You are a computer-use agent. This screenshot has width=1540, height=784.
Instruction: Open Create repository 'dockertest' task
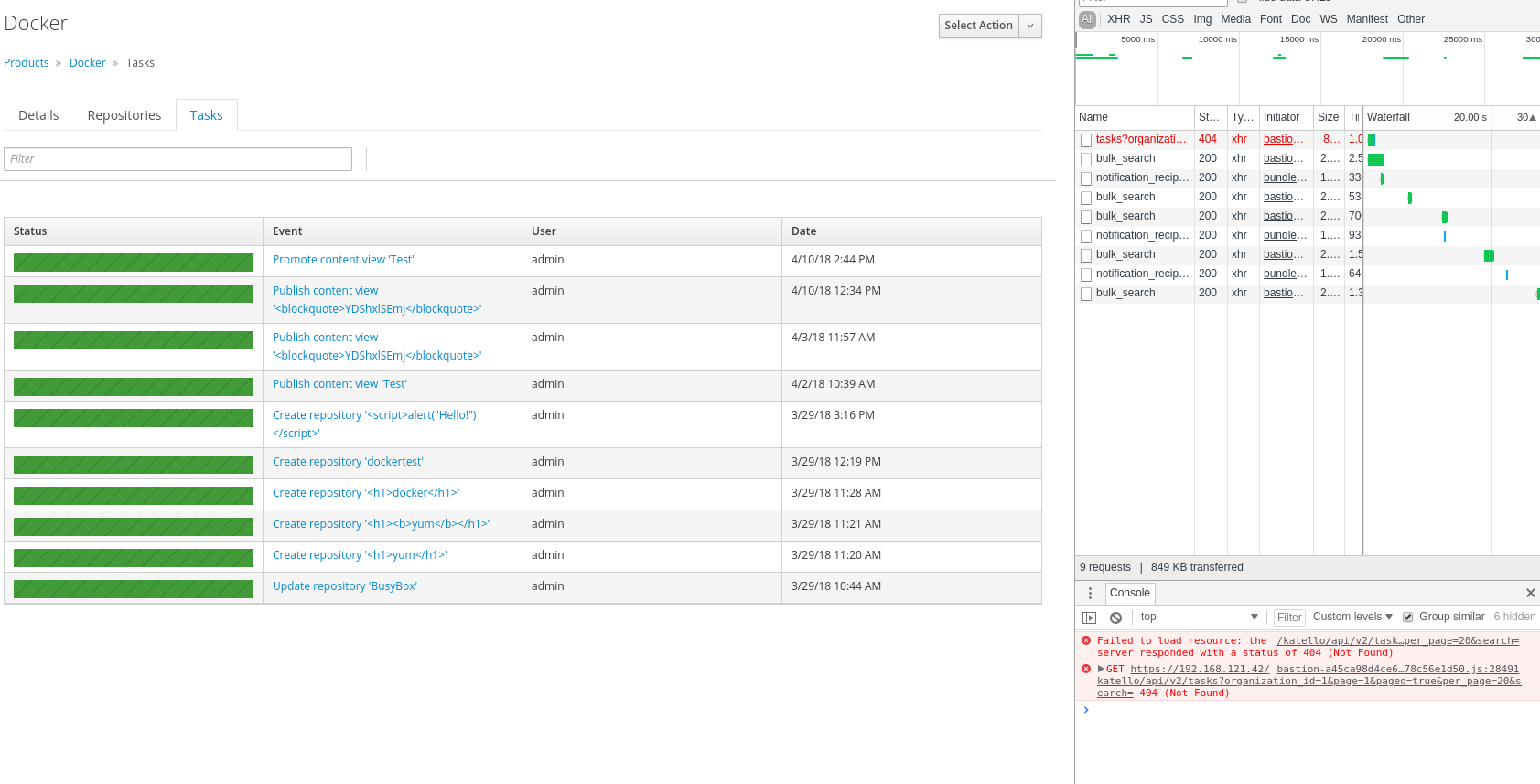click(348, 462)
